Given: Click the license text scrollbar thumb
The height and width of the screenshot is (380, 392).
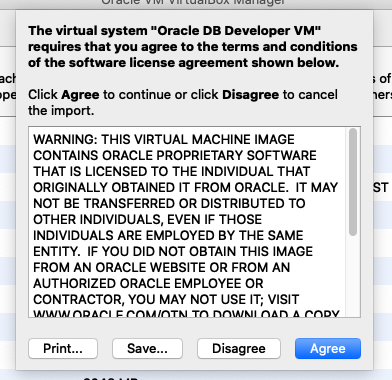Looking at the screenshot, I should [353, 182].
